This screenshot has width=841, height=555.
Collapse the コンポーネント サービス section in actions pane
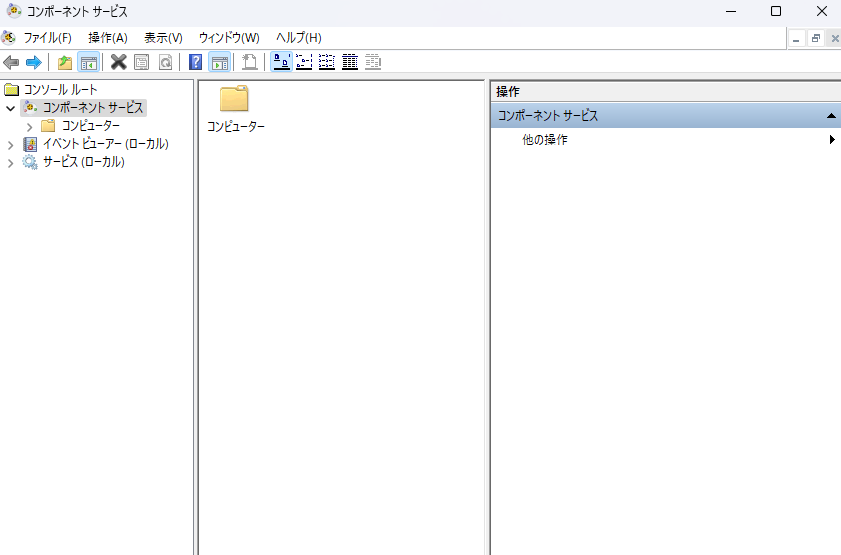[x=831, y=116]
